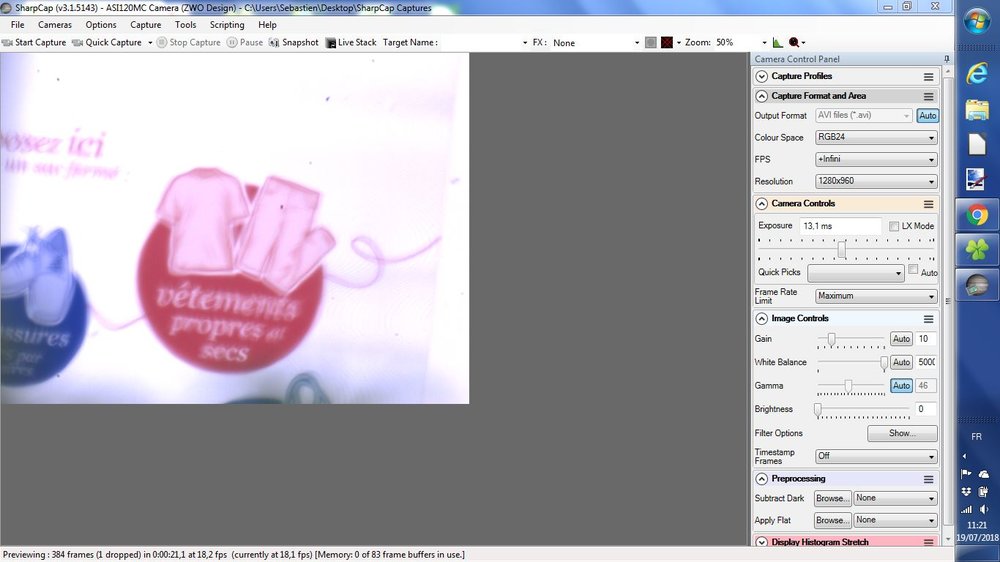The height and width of the screenshot is (562, 1000).
Task: Open the File menu
Action: coord(18,25)
